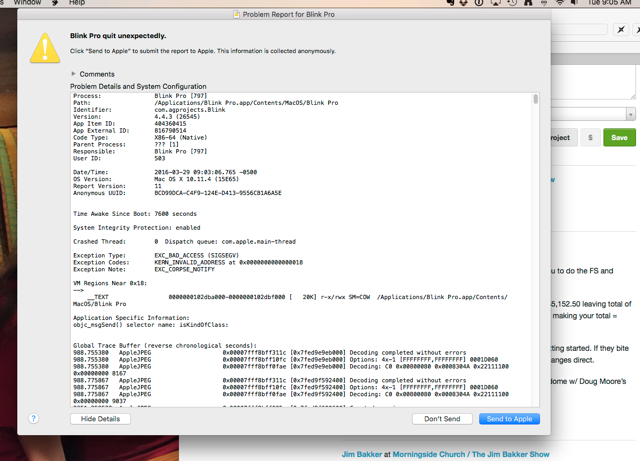The width and height of the screenshot is (640, 461).
Task: Click the 'System Integrity Protection: enabled' line
Action: [x=137, y=228]
